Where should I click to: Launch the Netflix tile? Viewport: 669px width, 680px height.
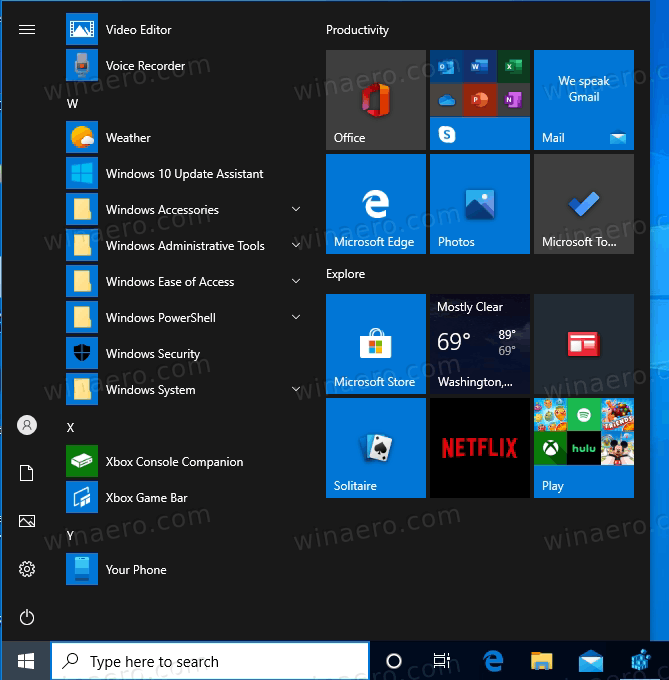[479, 448]
